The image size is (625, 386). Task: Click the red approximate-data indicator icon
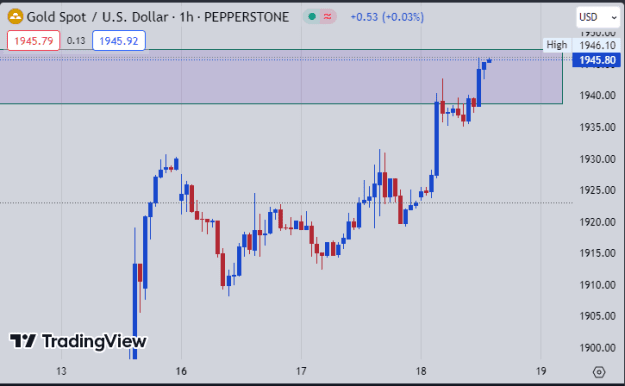tap(327, 17)
